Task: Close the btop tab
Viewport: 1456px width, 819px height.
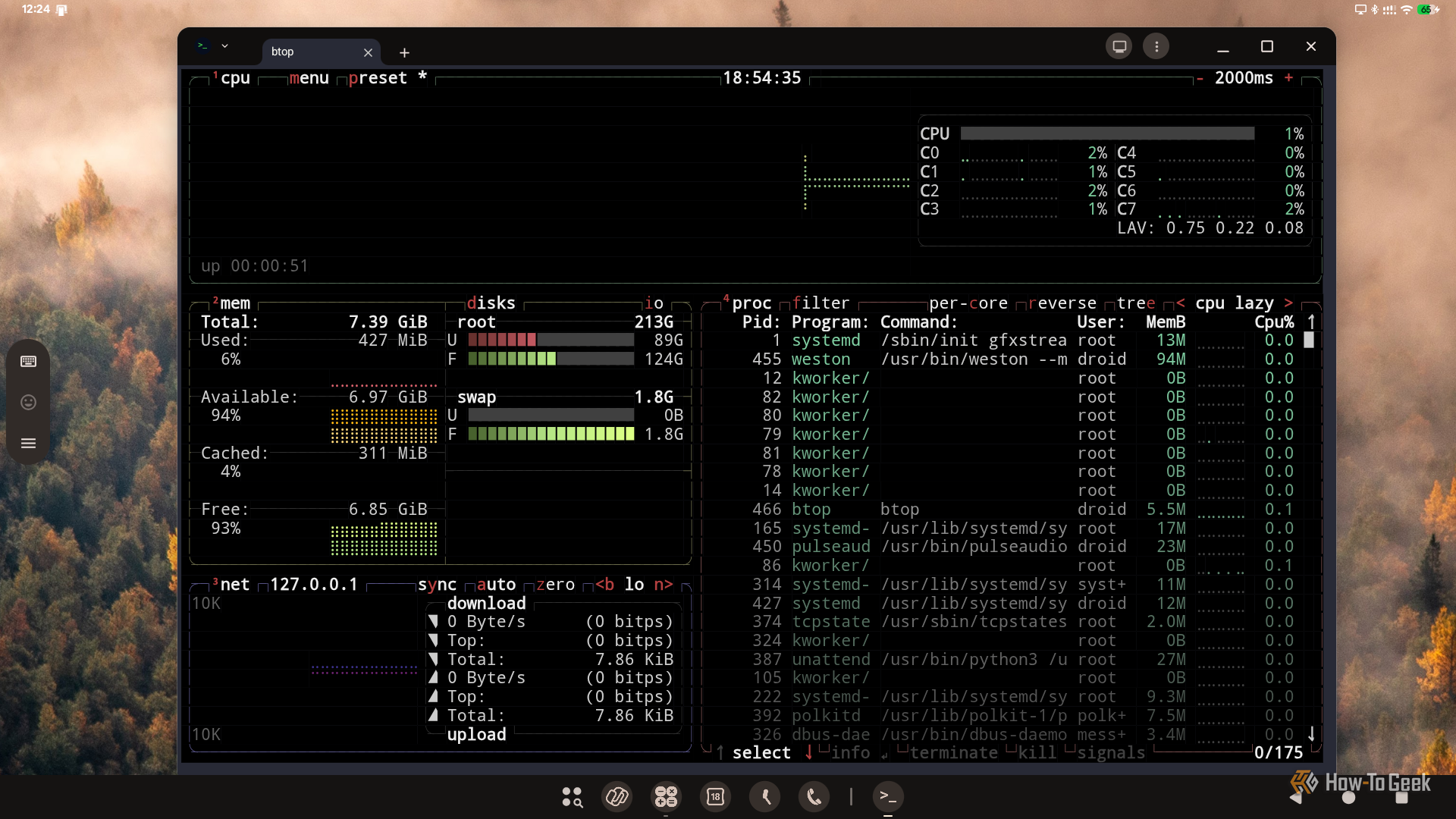Action: click(368, 52)
